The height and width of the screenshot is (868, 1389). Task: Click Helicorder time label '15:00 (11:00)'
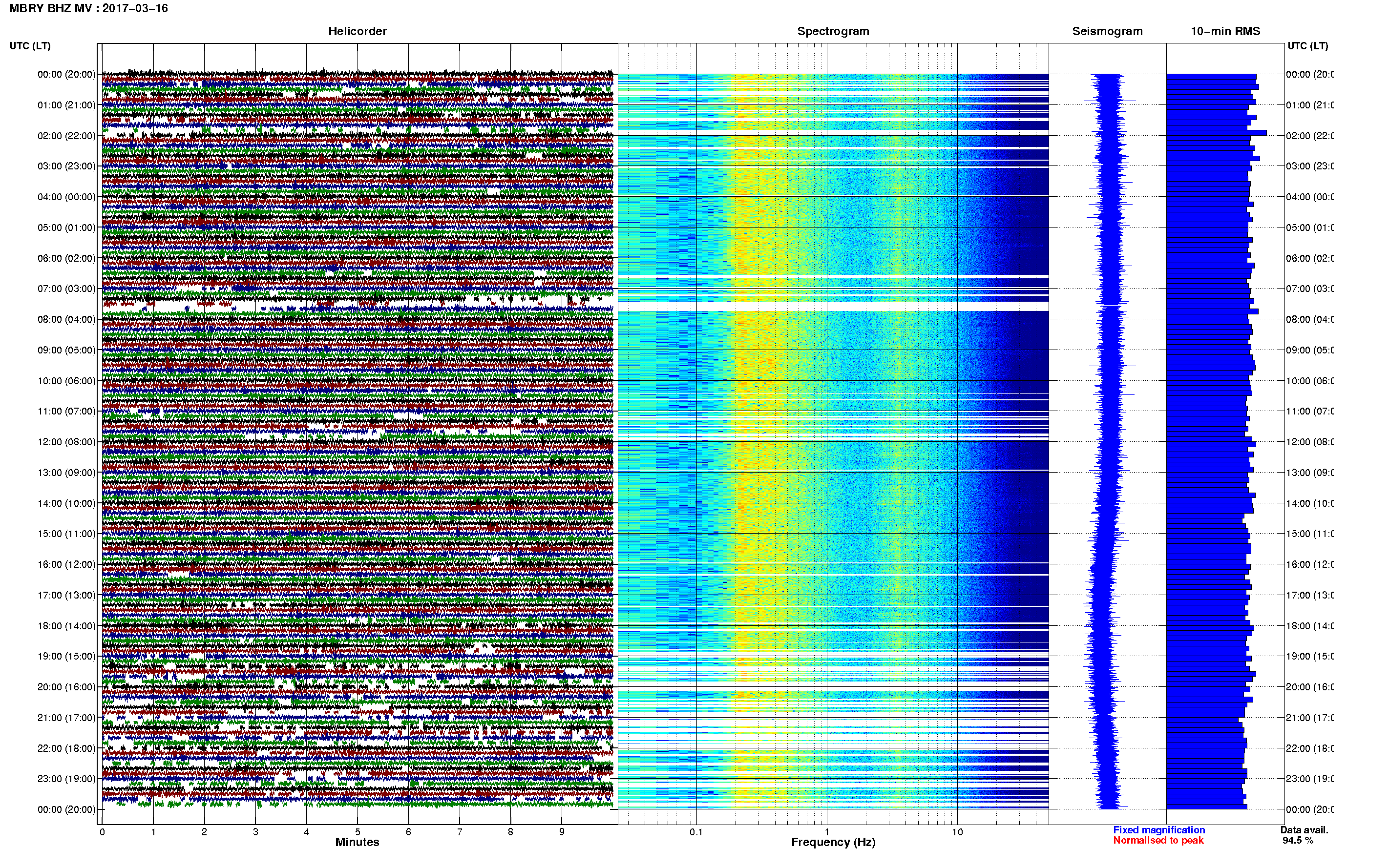(66, 534)
